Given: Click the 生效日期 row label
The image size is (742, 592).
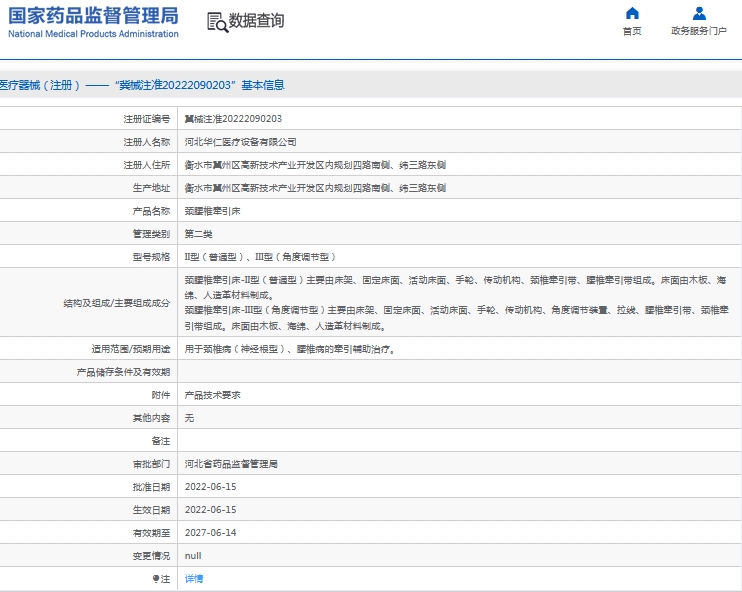Looking at the screenshot, I should 151,510.
